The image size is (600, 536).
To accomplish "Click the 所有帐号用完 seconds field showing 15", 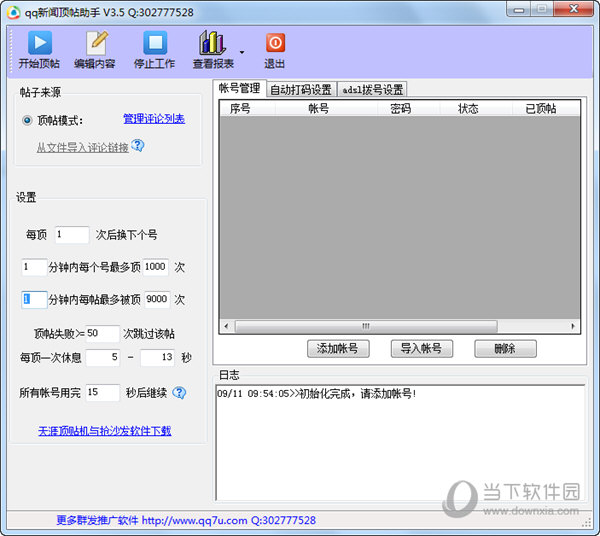I will tap(103, 392).
